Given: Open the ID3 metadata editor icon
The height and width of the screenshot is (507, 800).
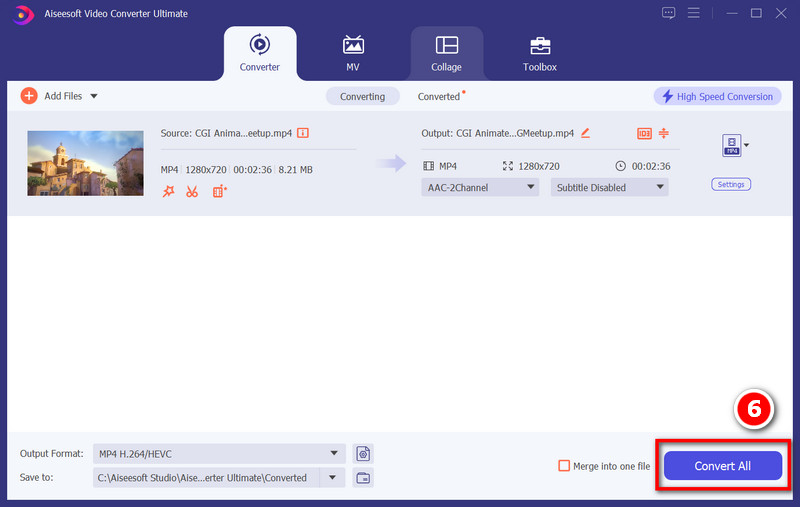Looking at the screenshot, I should (x=644, y=133).
